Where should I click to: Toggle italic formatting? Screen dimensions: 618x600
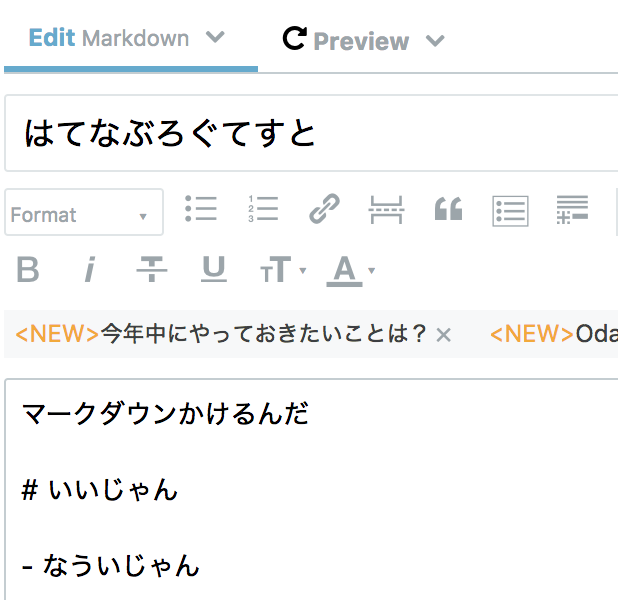point(90,269)
